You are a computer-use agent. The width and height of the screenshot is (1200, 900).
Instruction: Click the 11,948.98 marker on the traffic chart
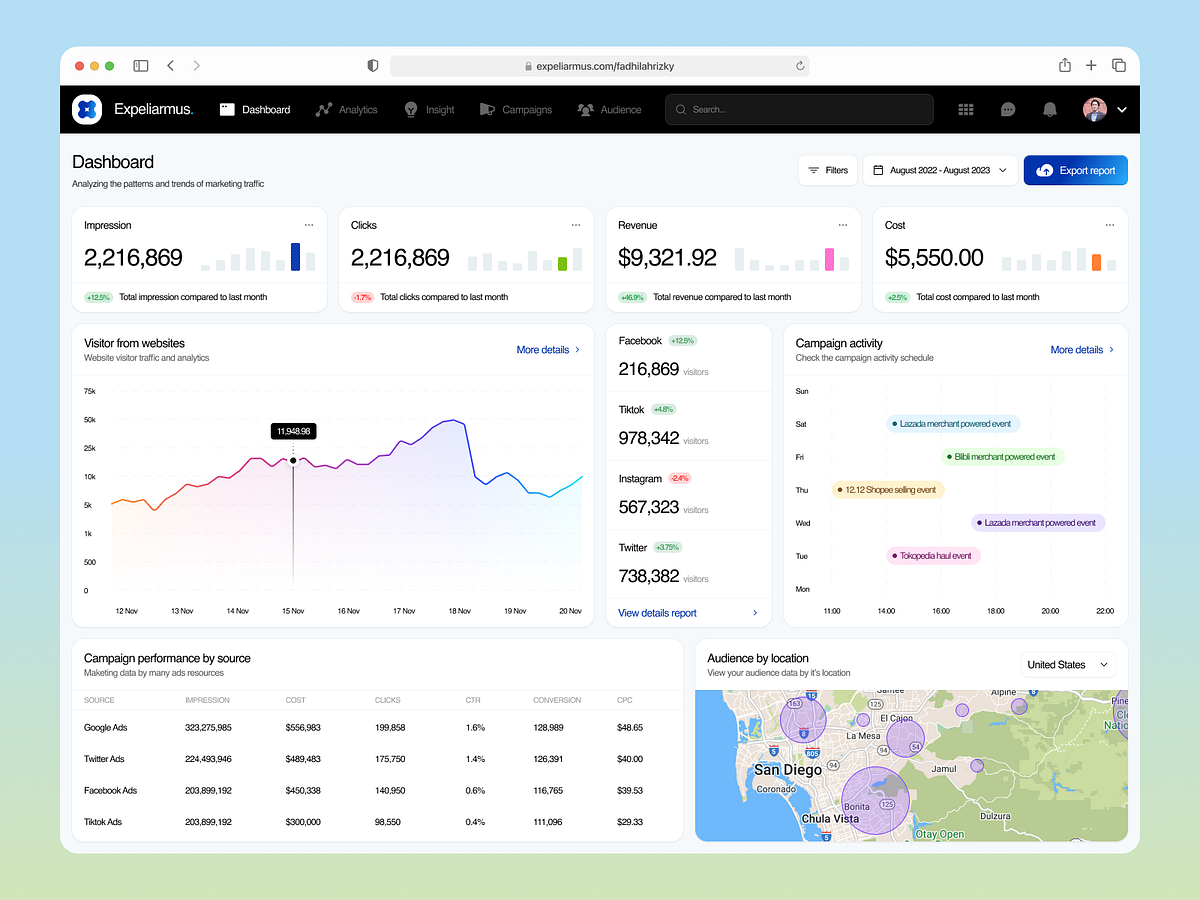(293, 431)
